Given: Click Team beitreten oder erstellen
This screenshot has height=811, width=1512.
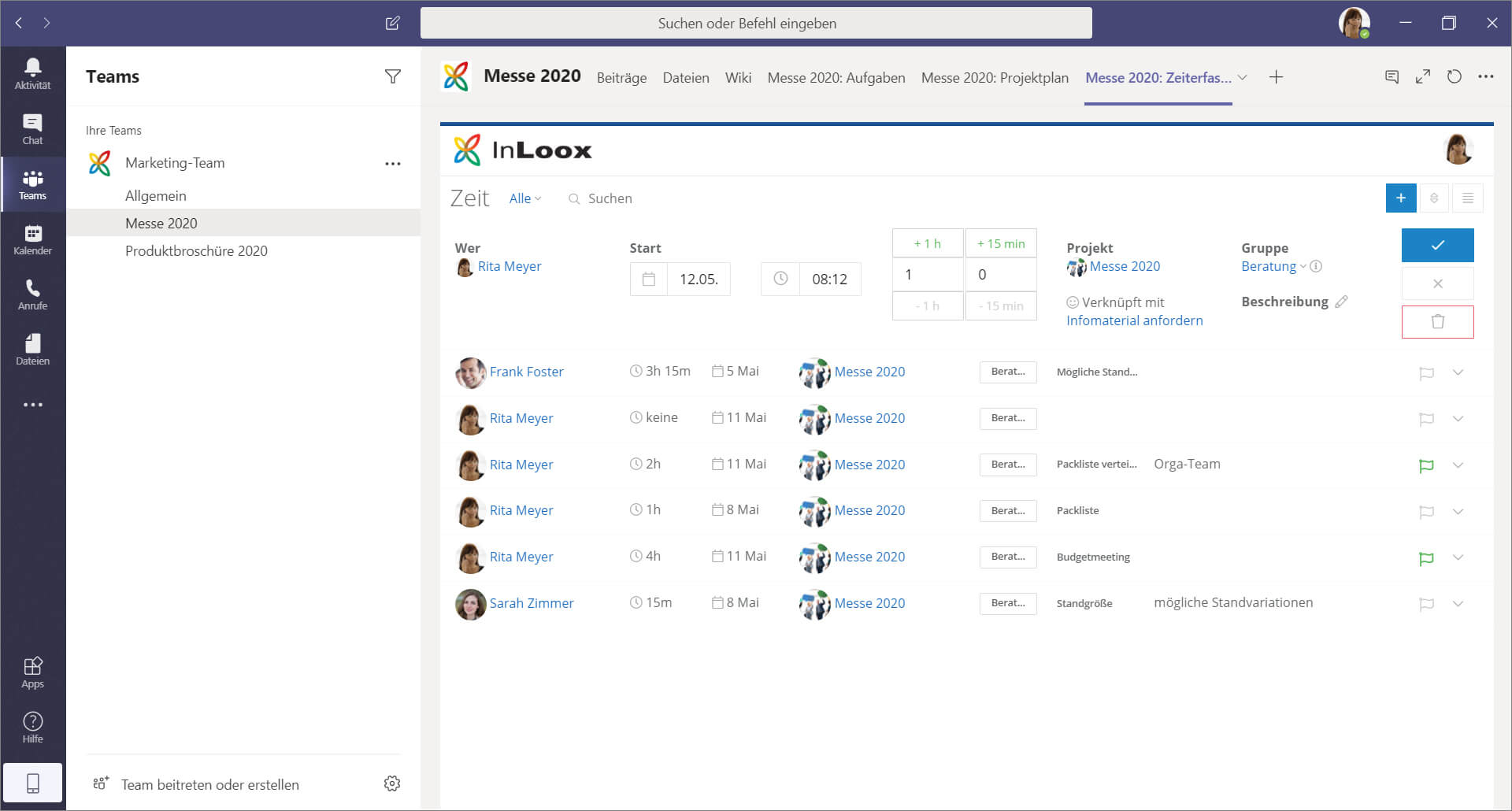Looking at the screenshot, I should pos(210,784).
